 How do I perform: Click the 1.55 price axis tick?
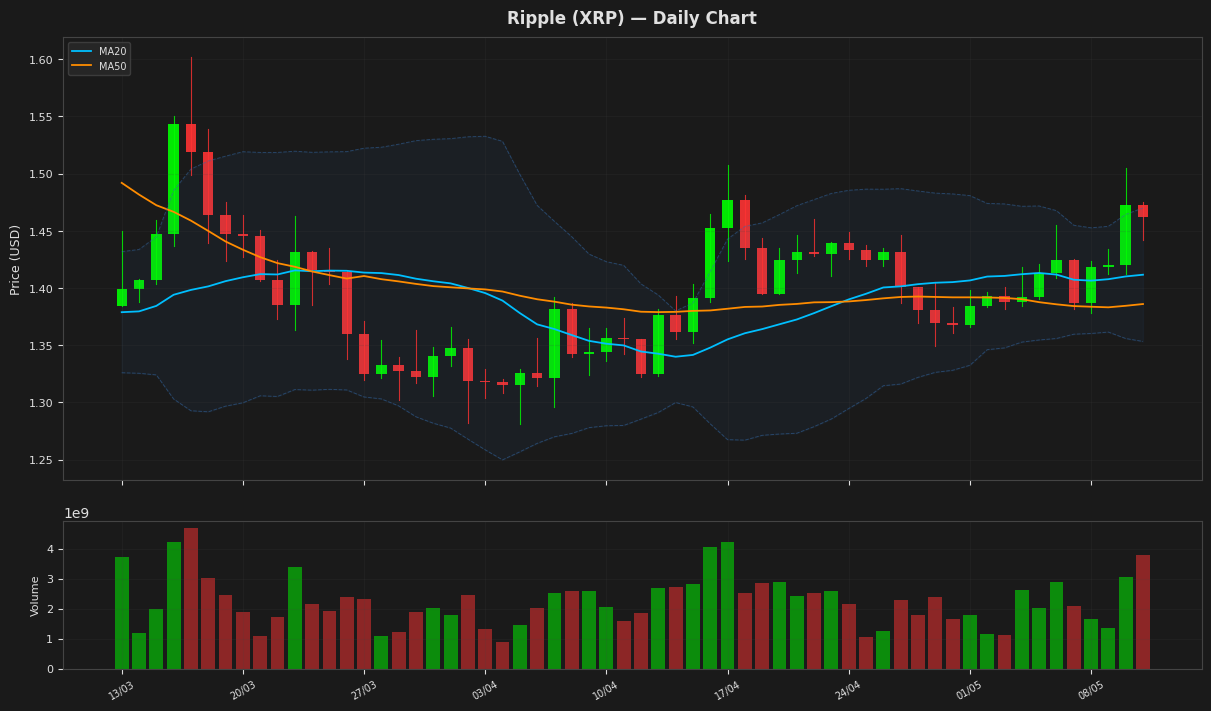click(x=40, y=117)
